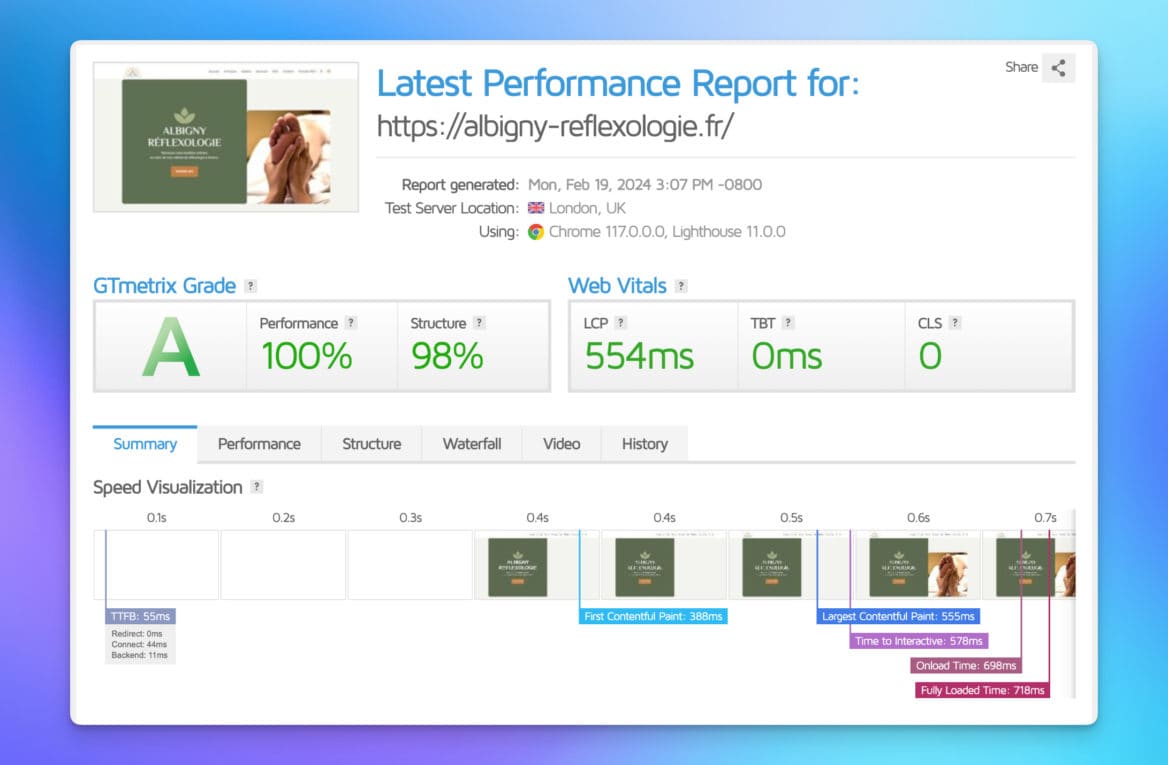The width and height of the screenshot is (1168, 765).
Task: Click the Structure score help icon
Action: click(x=480, y=323)
